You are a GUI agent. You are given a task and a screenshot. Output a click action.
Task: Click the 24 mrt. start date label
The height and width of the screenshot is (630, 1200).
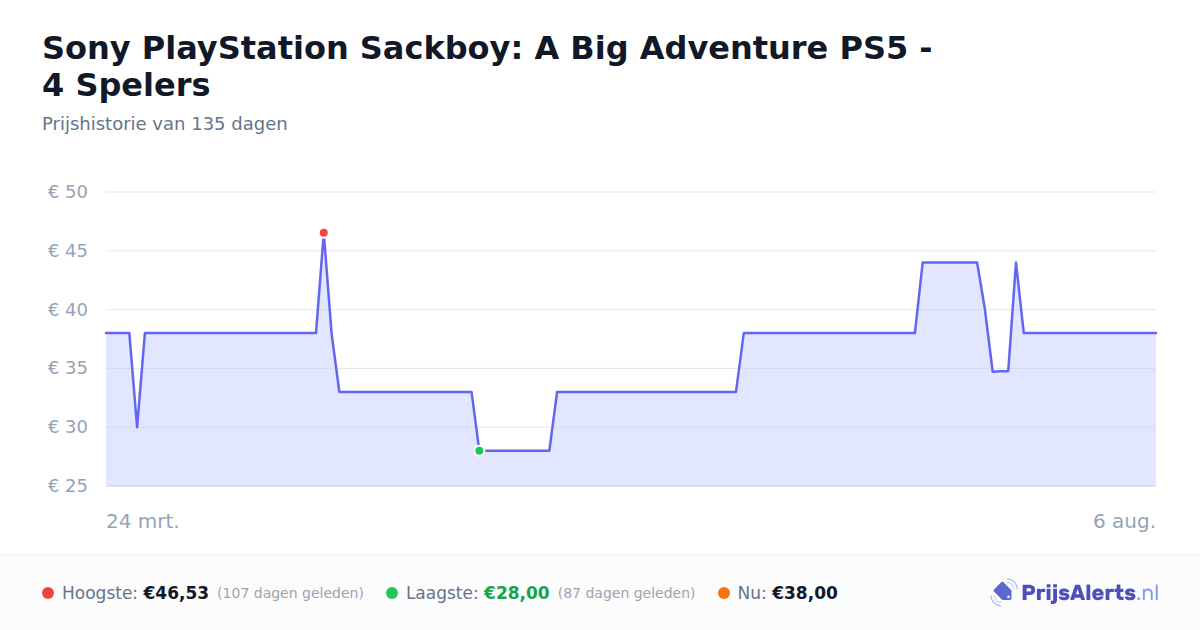pyautogui.click(x=143, y=521)
